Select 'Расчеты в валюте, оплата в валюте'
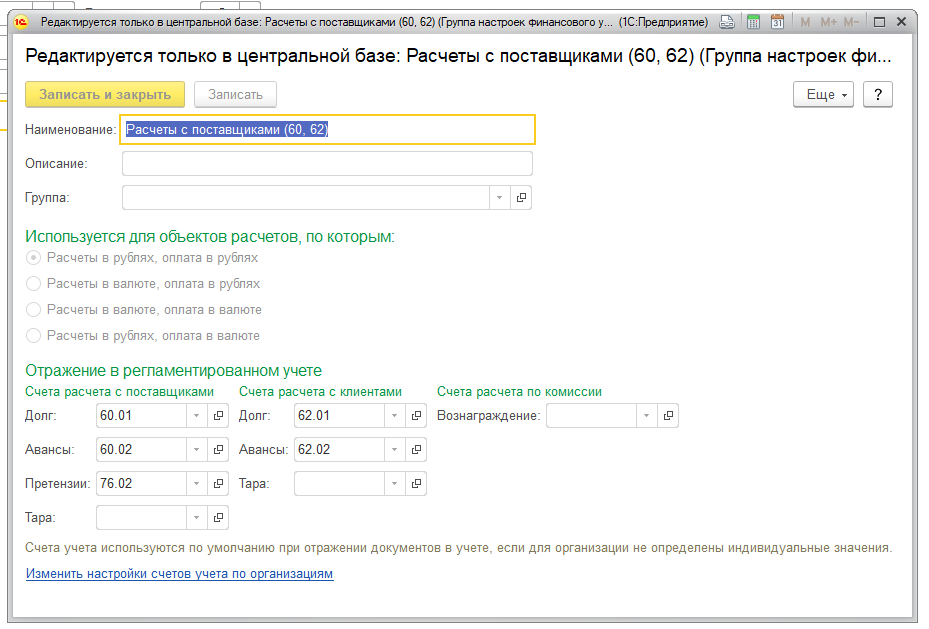 tap(34, 310)
